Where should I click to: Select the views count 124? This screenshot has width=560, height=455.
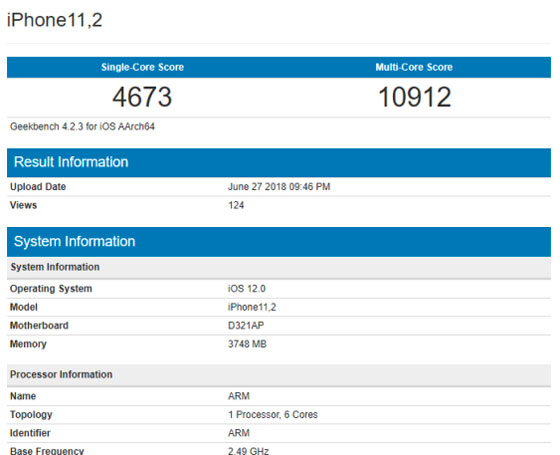point(236,205)
